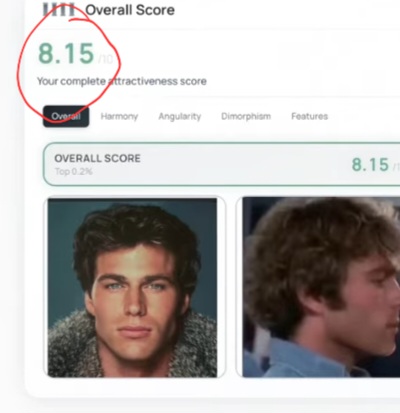Click the Top 0.2% percentile text
This screenshot has width=400, height=413.
(74, 171)
